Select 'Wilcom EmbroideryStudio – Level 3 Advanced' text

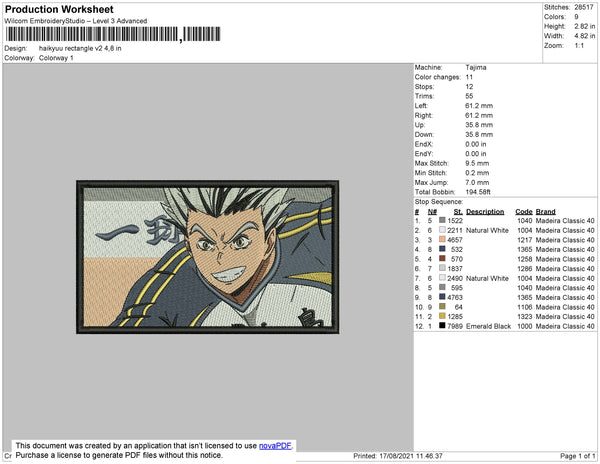[76, 21]
